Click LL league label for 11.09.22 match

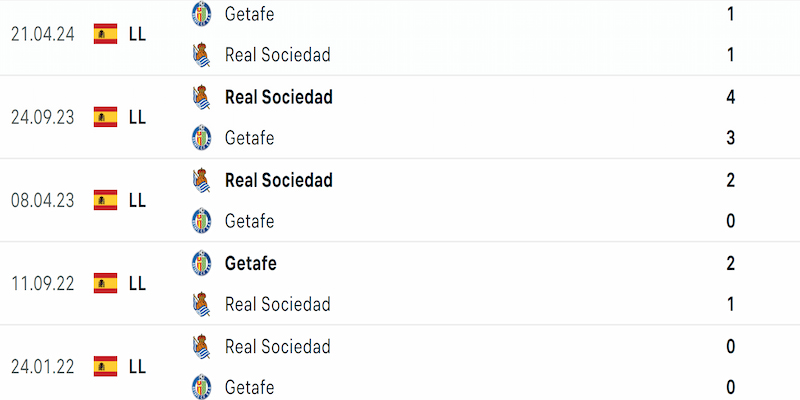pos(137,283)
